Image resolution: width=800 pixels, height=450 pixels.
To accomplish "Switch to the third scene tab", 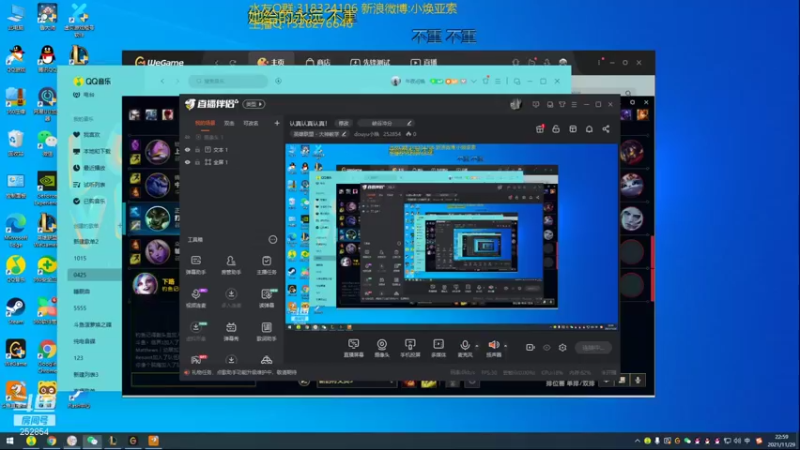I will [251, 123].
